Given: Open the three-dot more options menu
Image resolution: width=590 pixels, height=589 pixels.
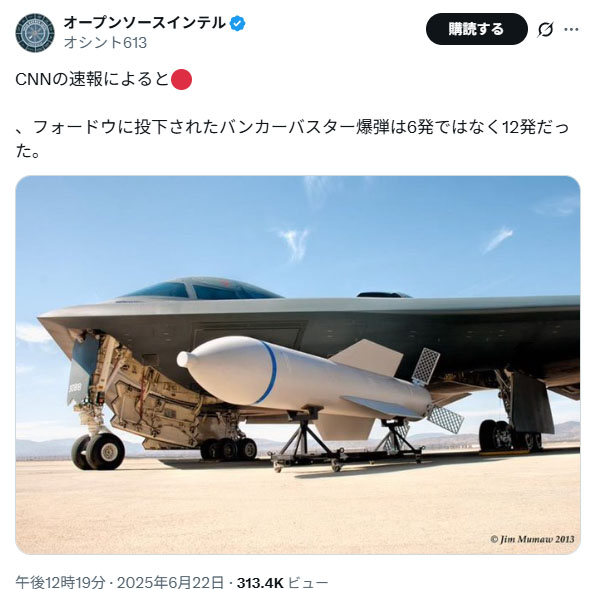Looking at the screenshot, I should pyautogui.click(x=571, y=29).
